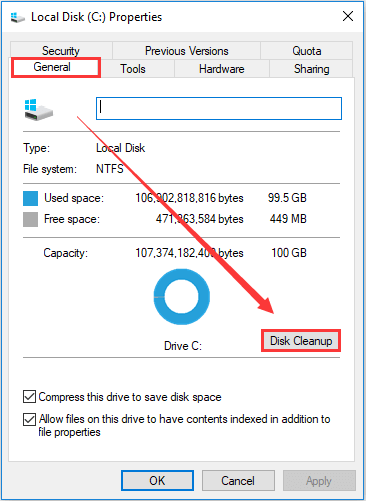Close the Properties dialog with X

348,16
